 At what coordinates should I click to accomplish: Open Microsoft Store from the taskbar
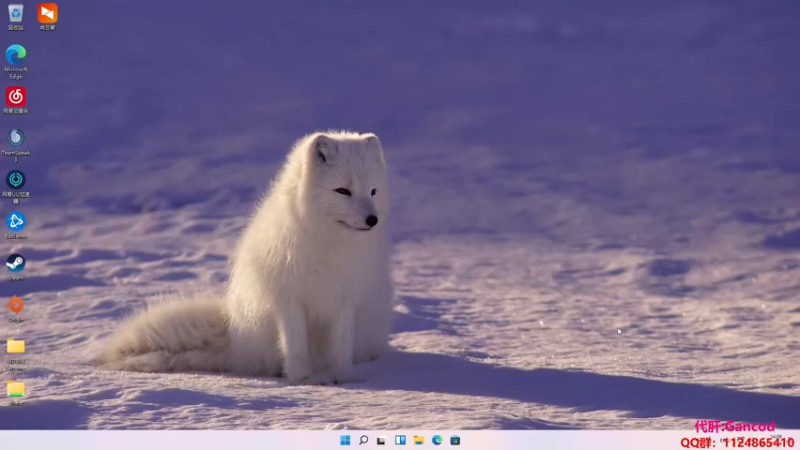456,440
